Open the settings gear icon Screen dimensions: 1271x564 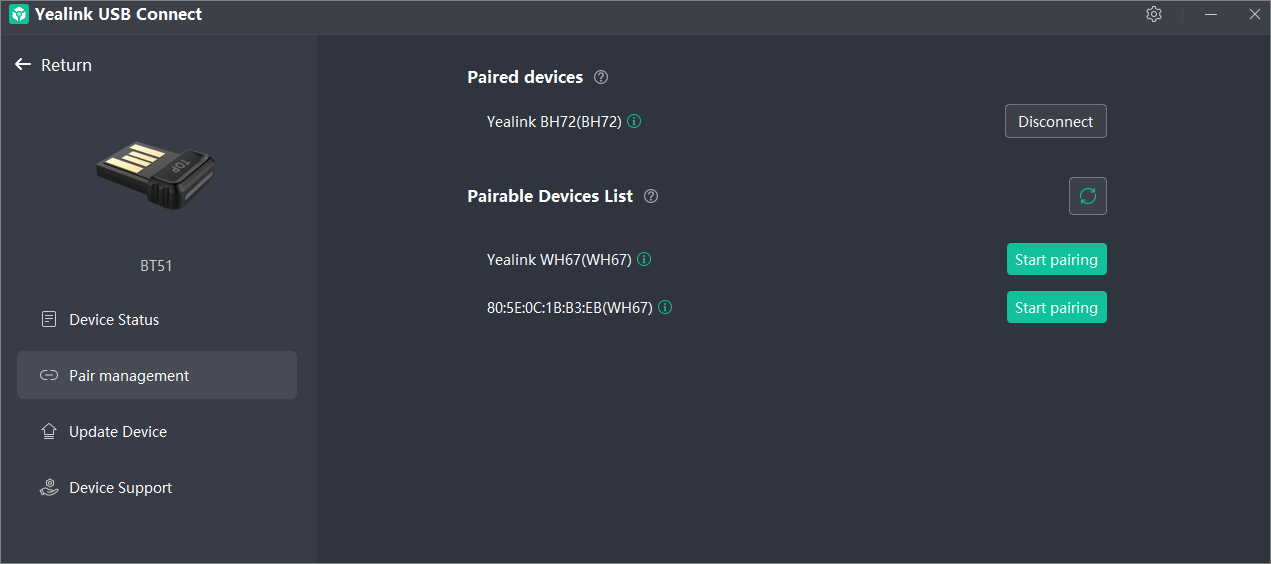1154,14
